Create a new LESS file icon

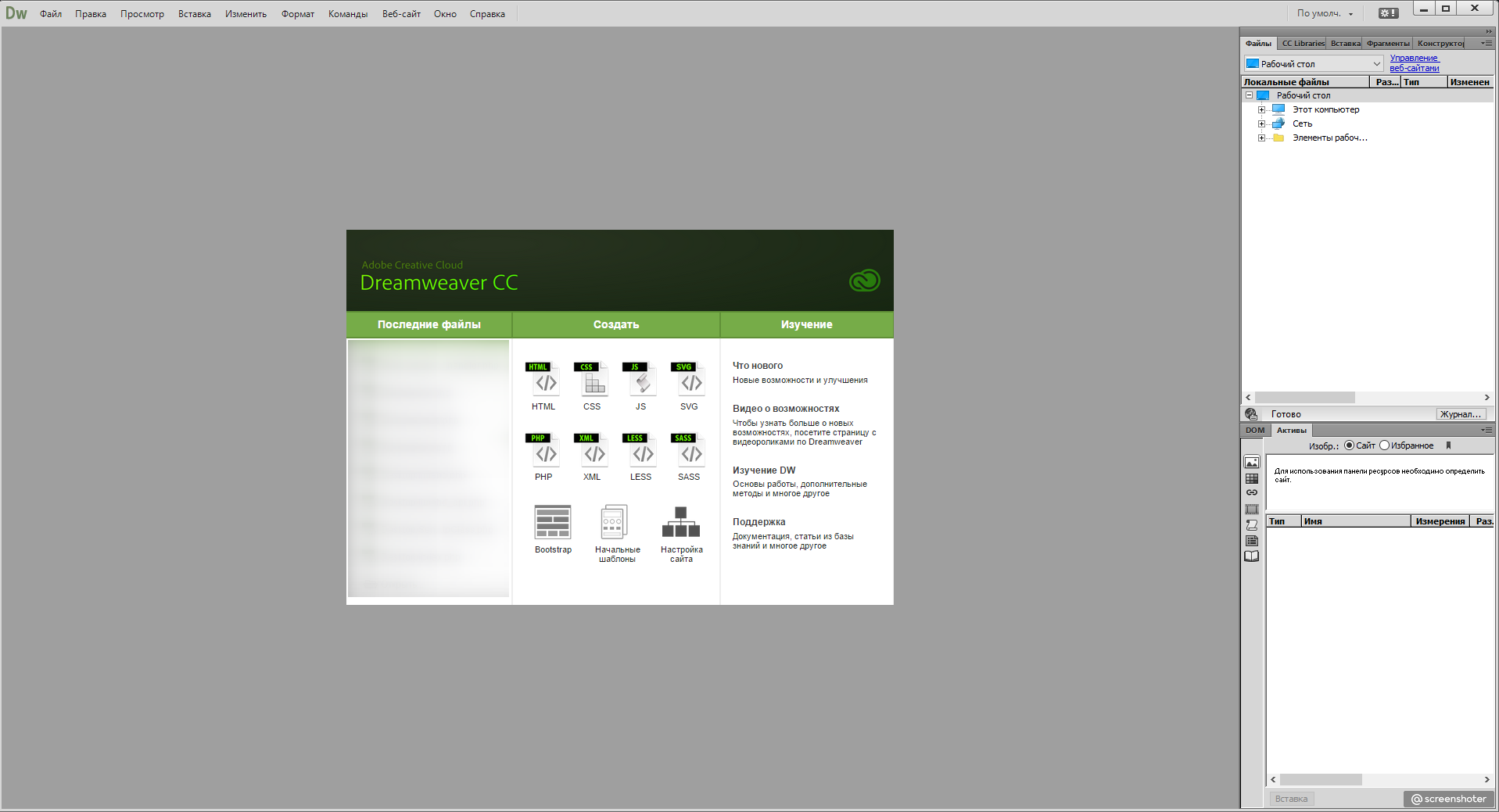coord(640,450)
